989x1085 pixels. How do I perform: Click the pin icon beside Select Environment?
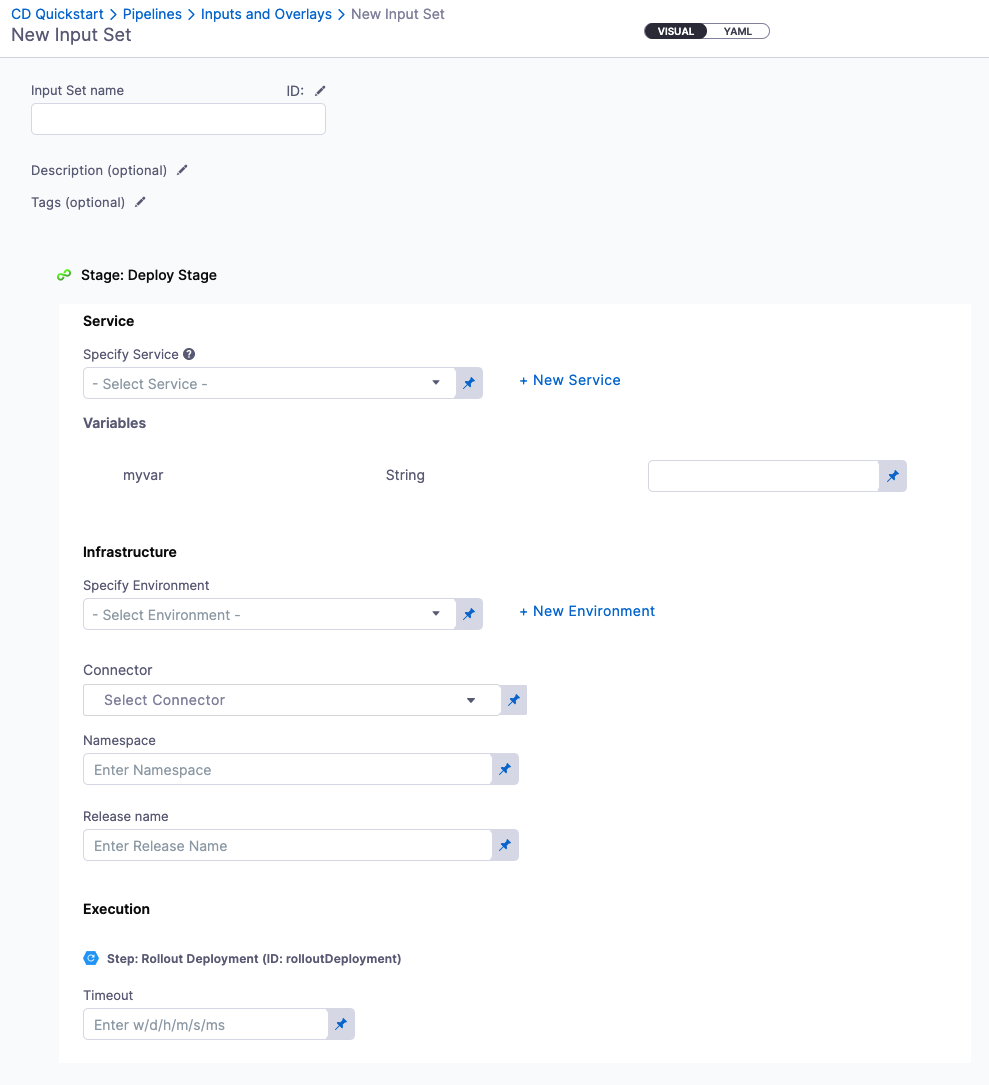click(469, 615)
